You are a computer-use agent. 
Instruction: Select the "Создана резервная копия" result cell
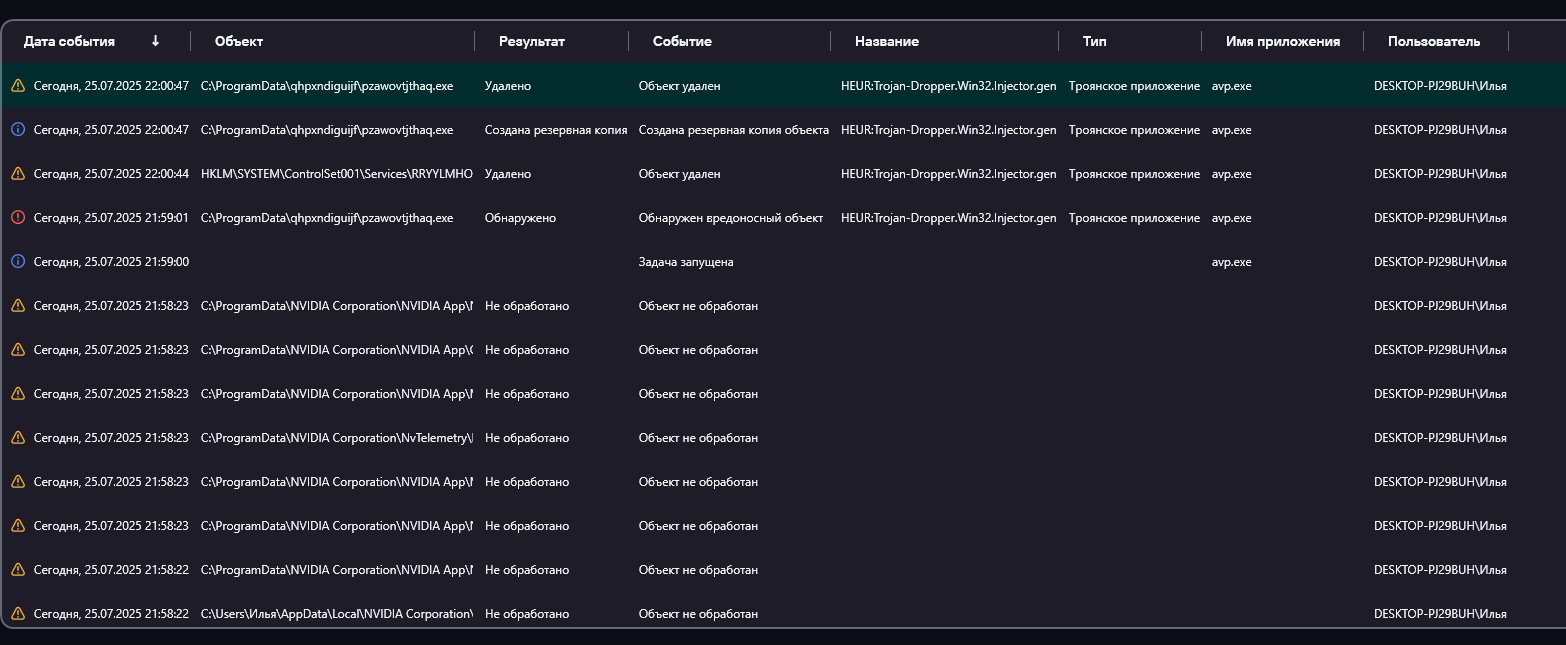[556, 130]
